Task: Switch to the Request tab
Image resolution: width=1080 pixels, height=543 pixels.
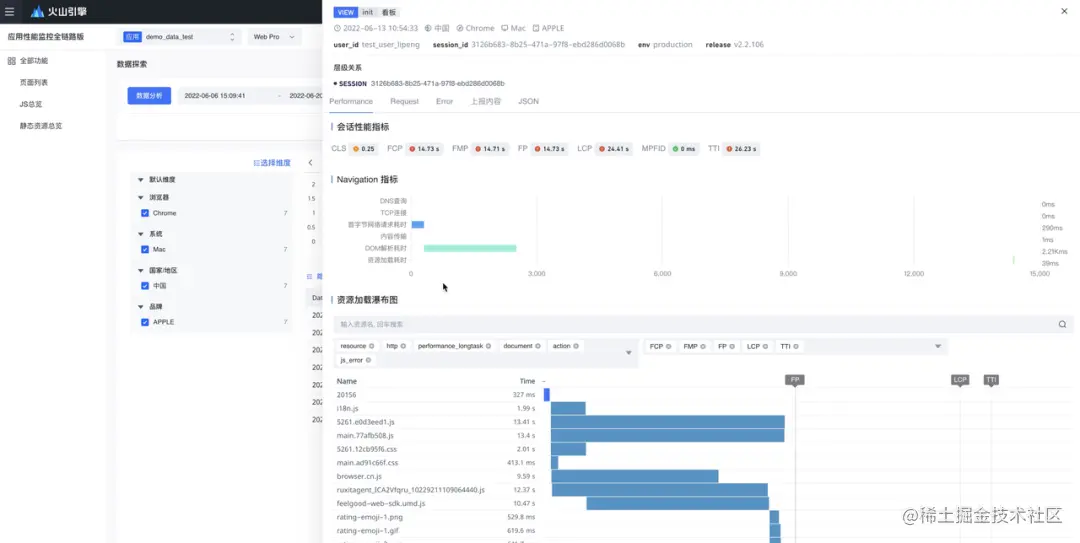Action: click(404, 101)
